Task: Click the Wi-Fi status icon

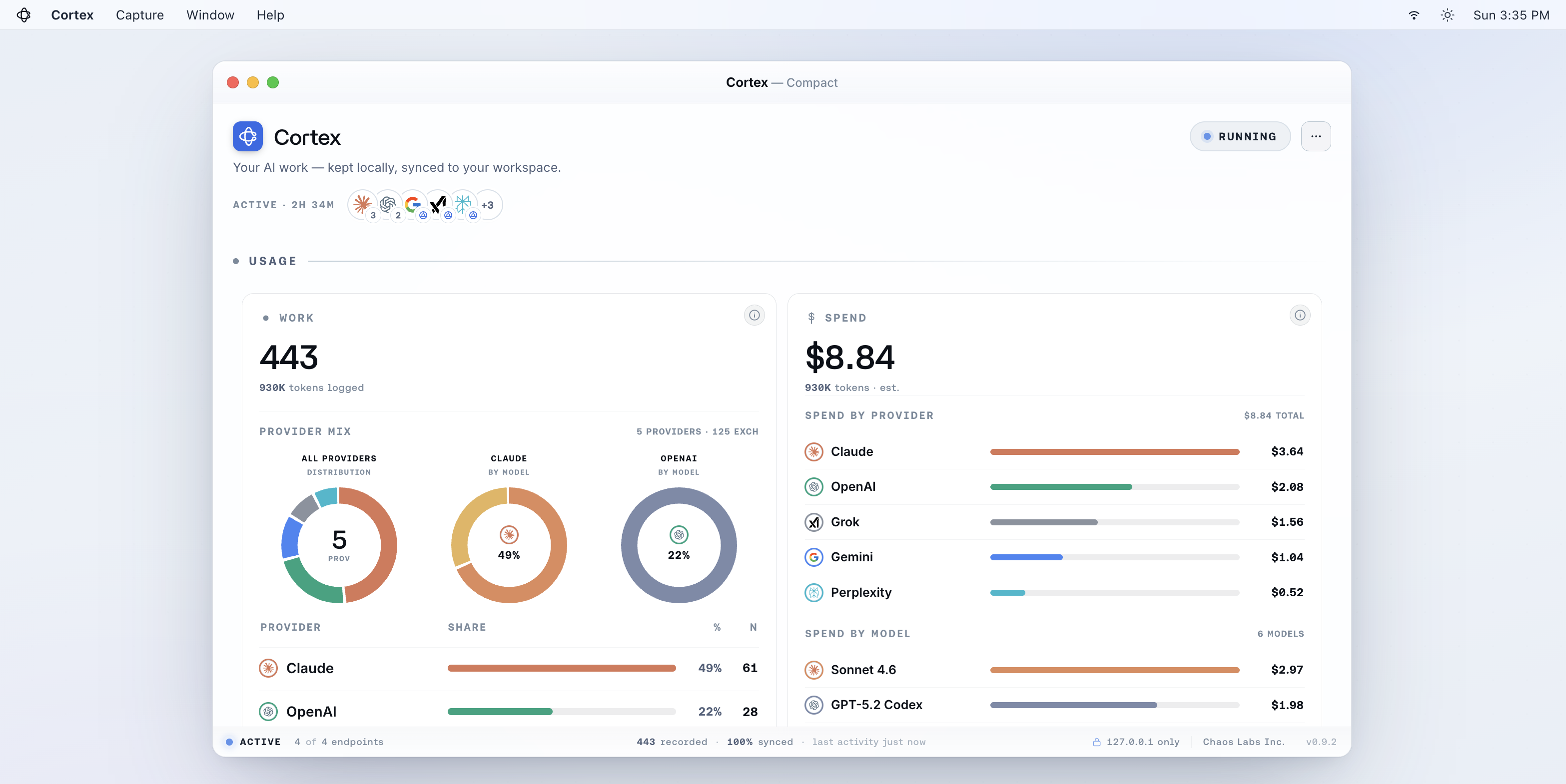Action: coord(1414,15)
